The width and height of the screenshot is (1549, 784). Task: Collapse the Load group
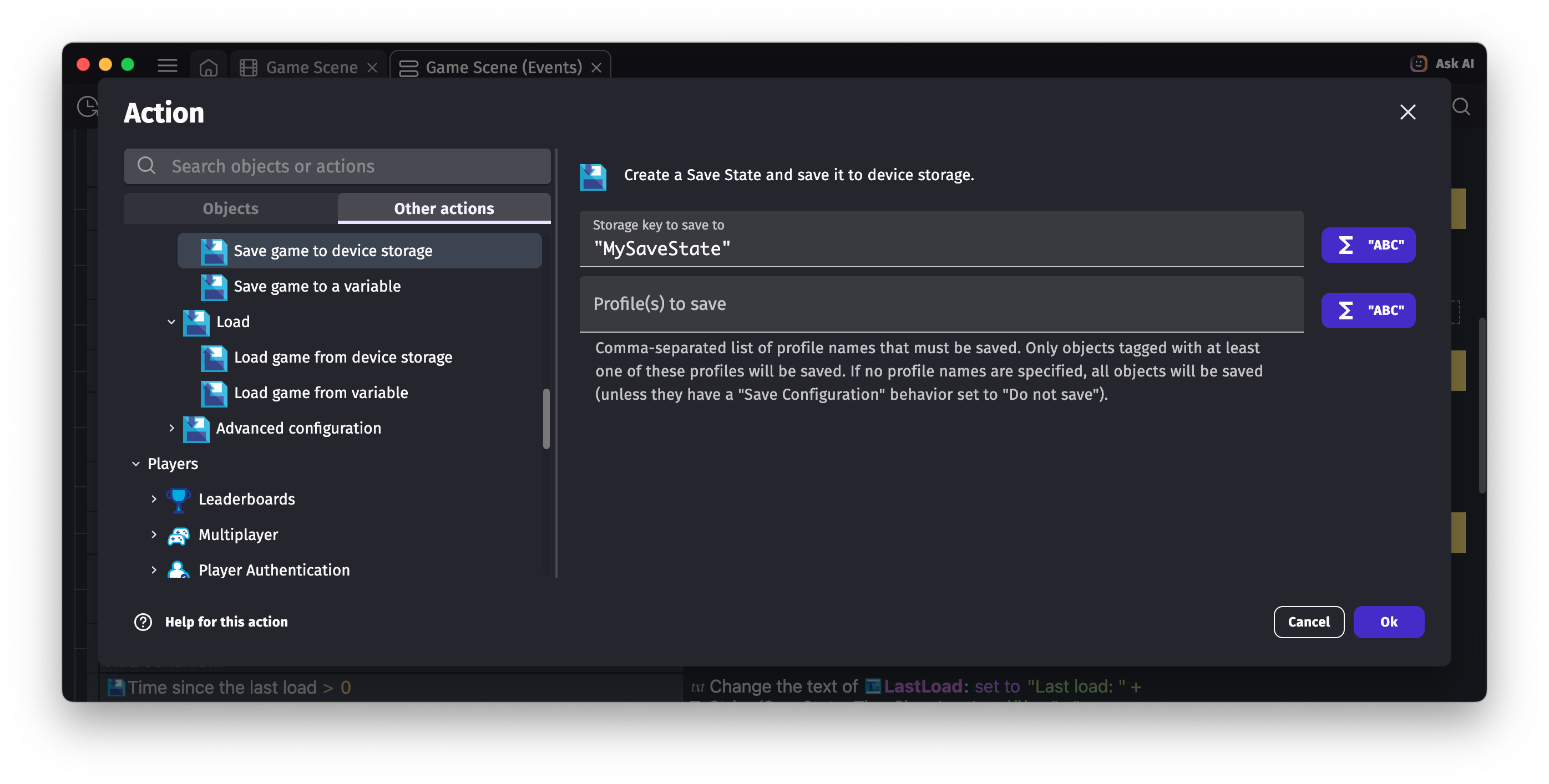pyautogui.click(x=171, y=322)
